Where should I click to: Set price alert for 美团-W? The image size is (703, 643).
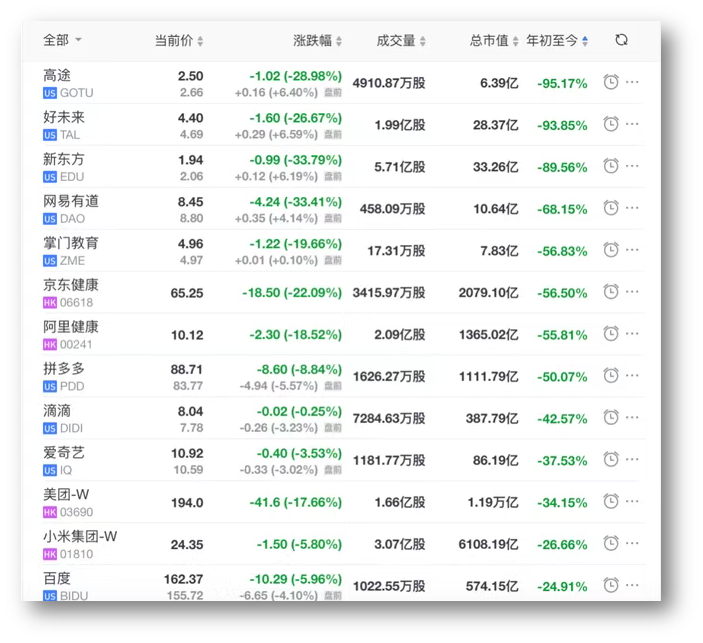click(611, 501)
